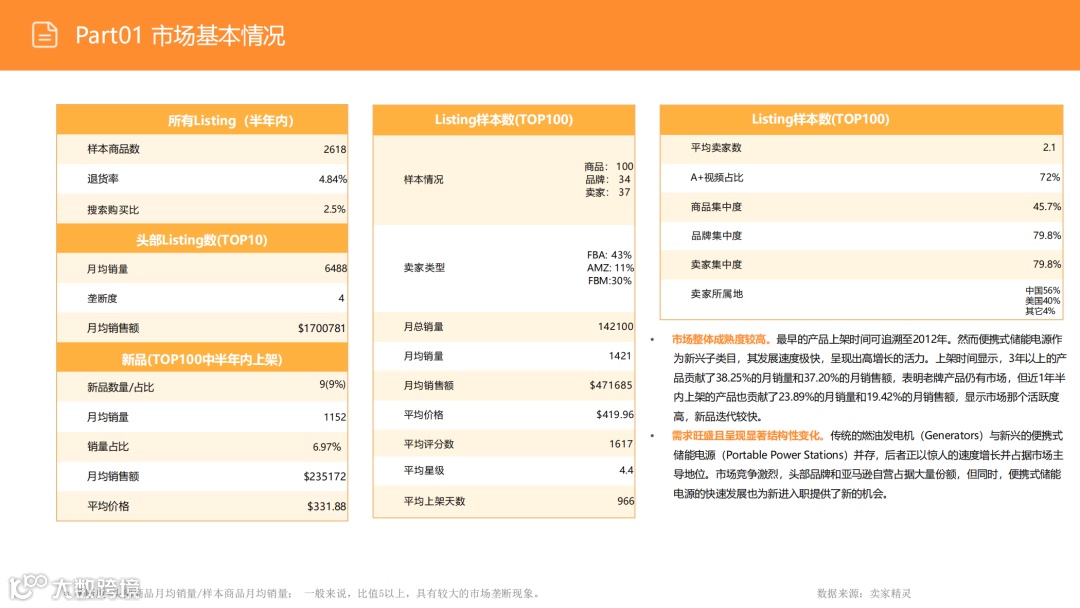Click the 品牌集中度 row label

tap(716, 236)
